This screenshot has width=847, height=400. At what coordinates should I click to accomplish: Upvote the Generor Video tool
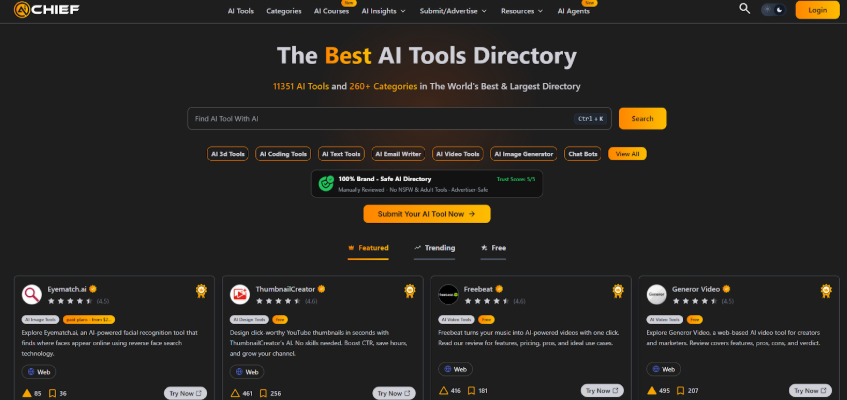[651, 393]
